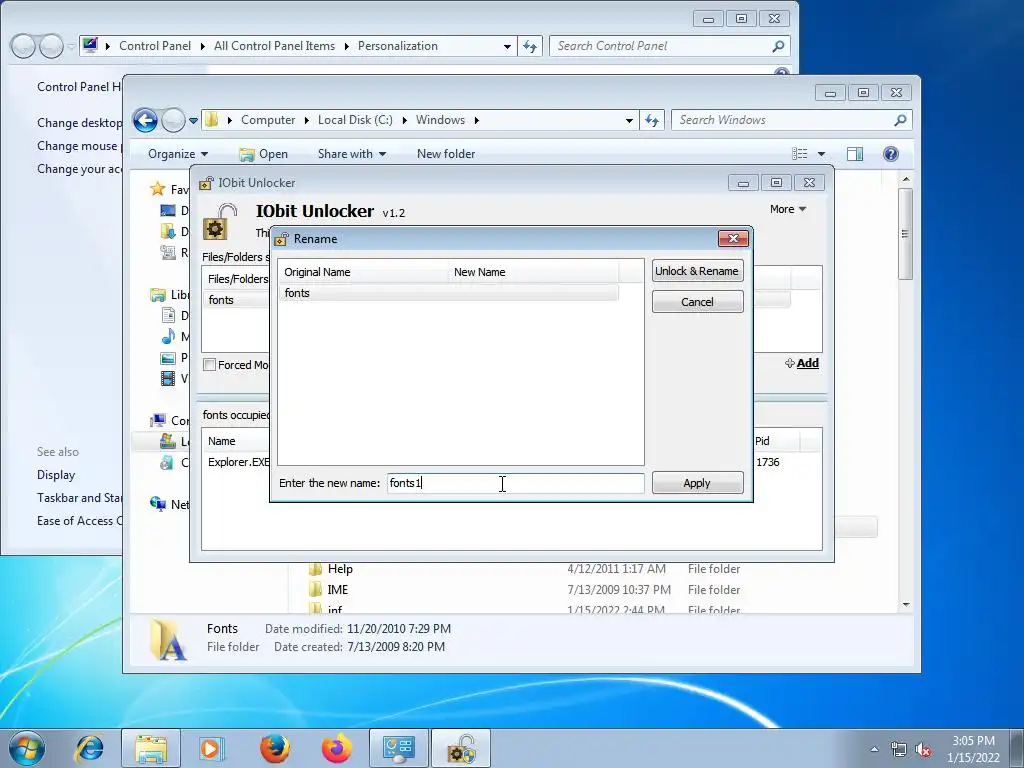This screenshot has height=768, width=1024.
Task: Click the Videos library icon
Action: 168,378
